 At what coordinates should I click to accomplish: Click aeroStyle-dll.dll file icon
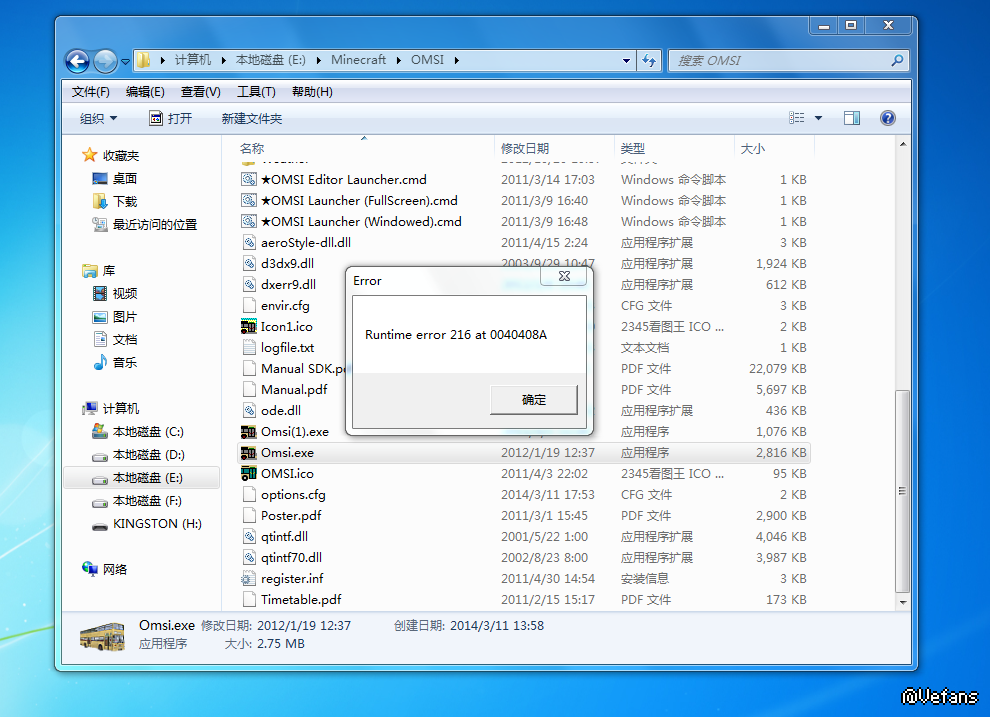pyautogui.click(x=249, y=242)
